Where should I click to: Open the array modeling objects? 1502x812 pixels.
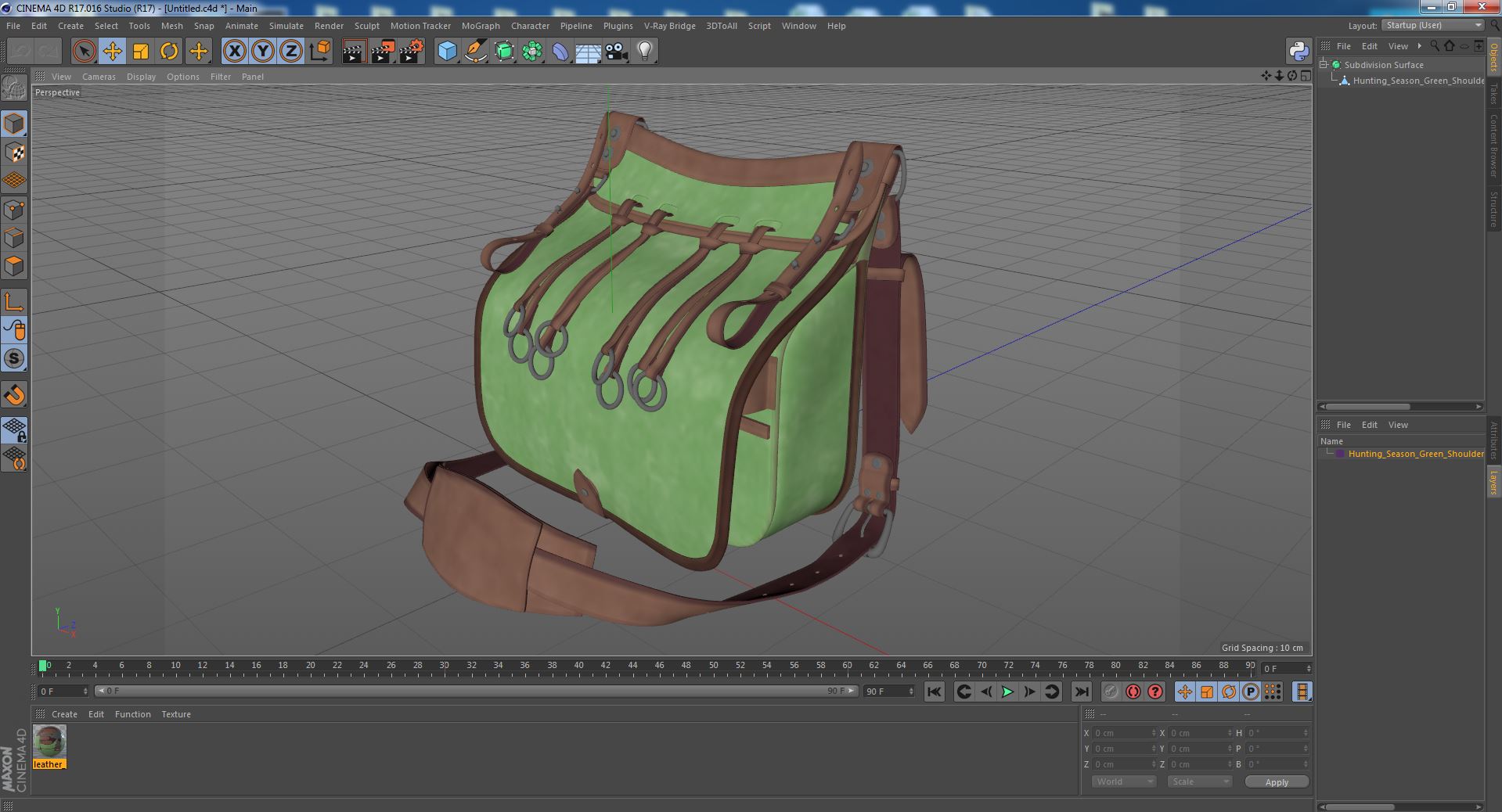coord(532,52)
